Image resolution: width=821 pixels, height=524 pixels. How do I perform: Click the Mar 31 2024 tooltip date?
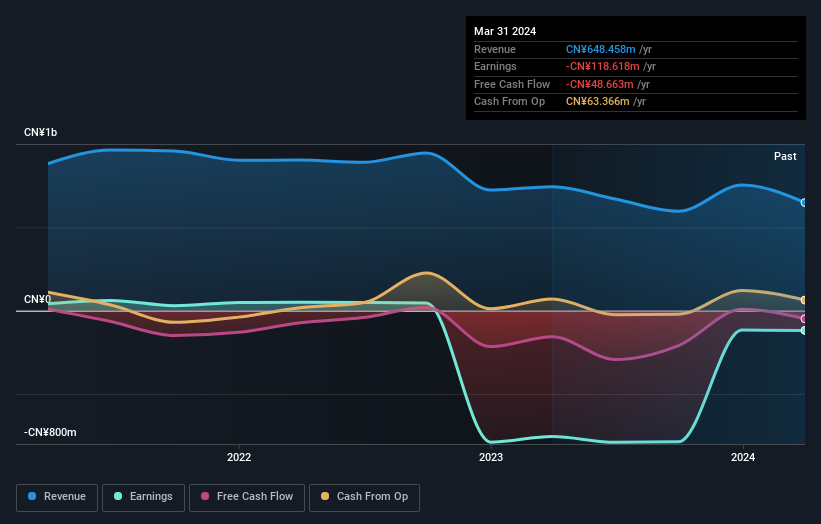(x=505, y=31)
